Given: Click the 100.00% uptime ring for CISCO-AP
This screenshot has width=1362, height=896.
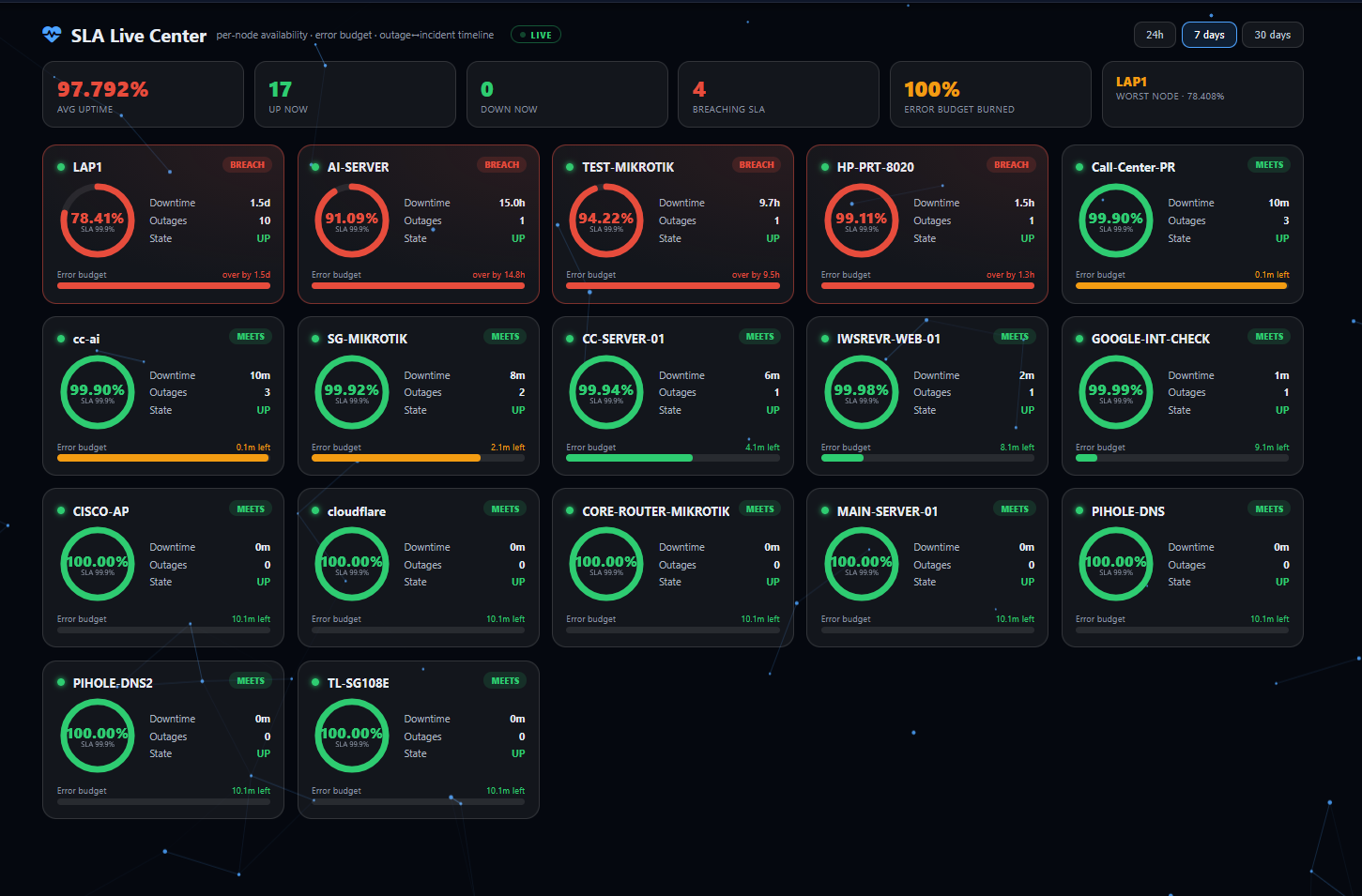Looking at the screenshot, I should pos(98,564).
